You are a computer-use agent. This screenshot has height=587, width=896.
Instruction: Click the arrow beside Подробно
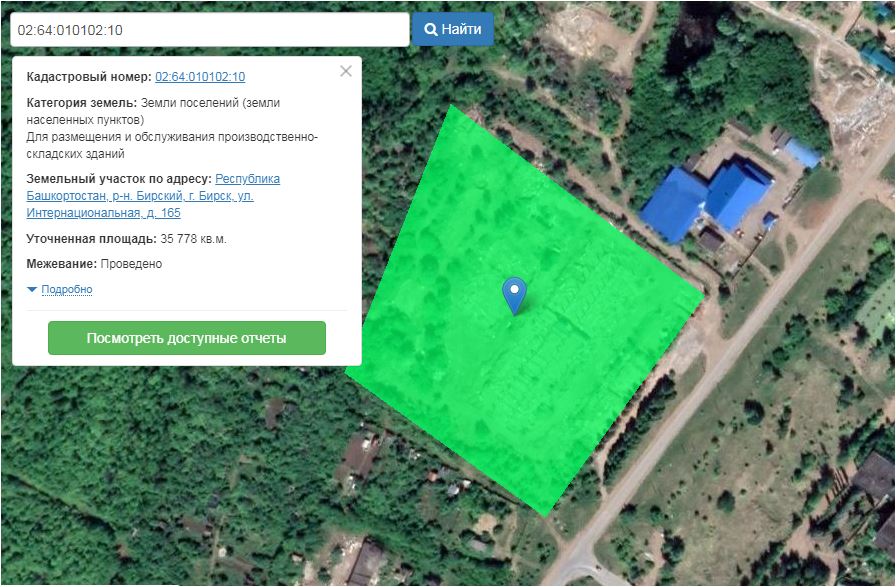[x=32, y=290]
